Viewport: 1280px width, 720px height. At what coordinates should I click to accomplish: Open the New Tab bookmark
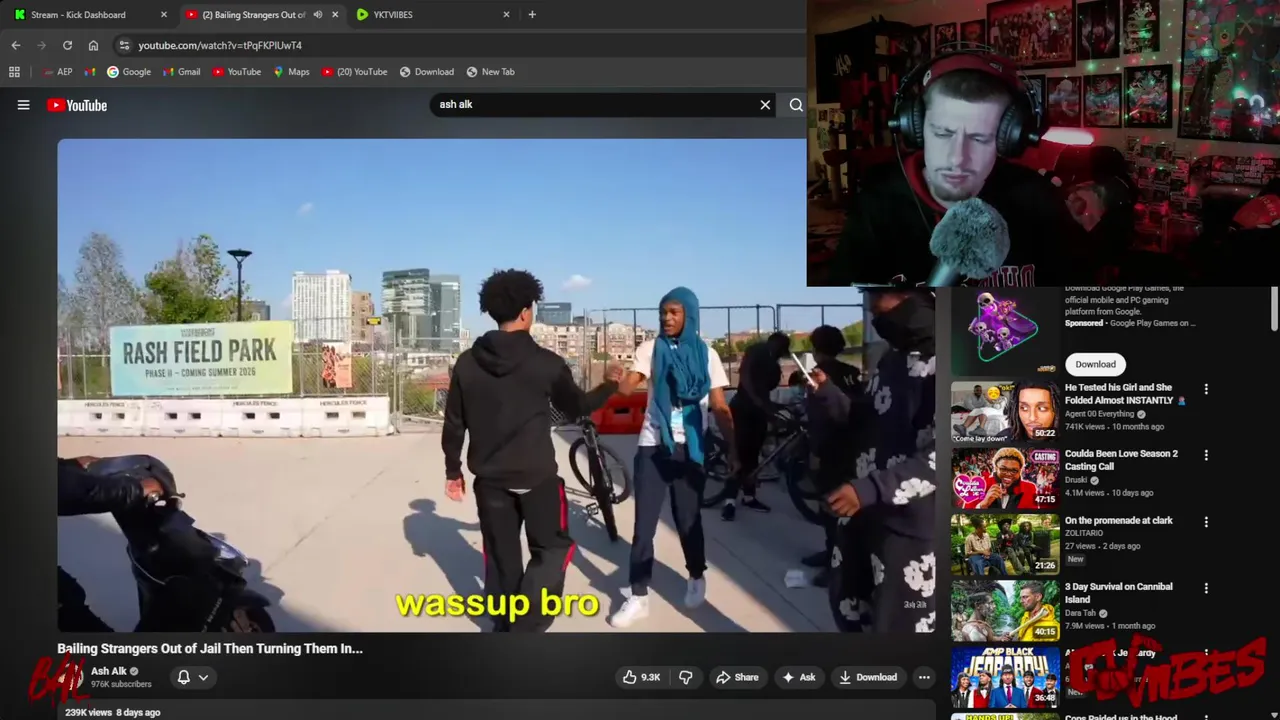pyautogui.click(x=490, y=72)
